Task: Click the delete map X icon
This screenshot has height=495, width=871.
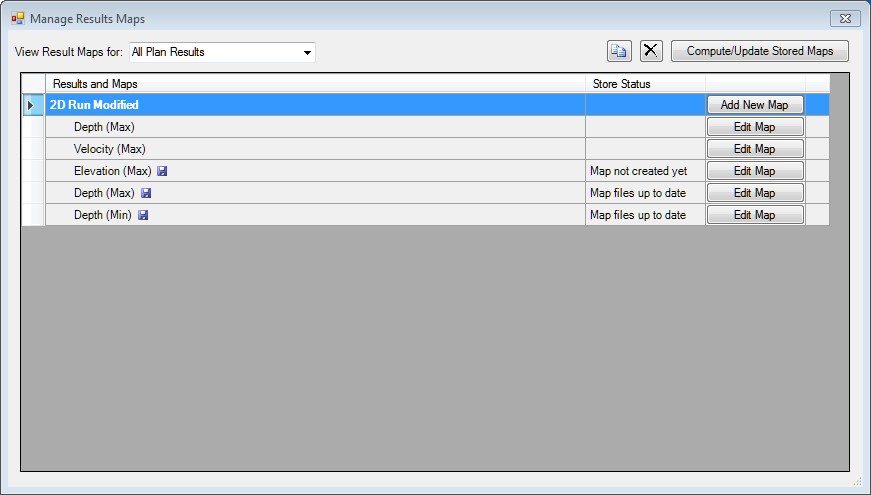Action: 651,51
